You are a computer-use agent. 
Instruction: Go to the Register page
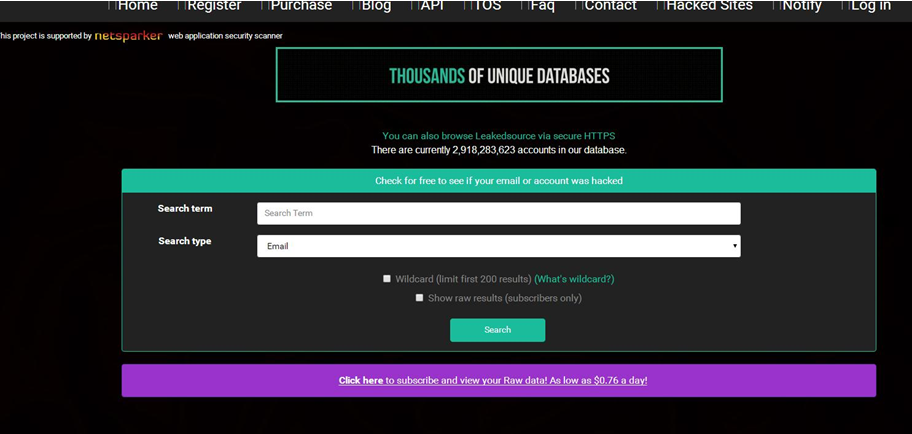[x=213, y=6]
